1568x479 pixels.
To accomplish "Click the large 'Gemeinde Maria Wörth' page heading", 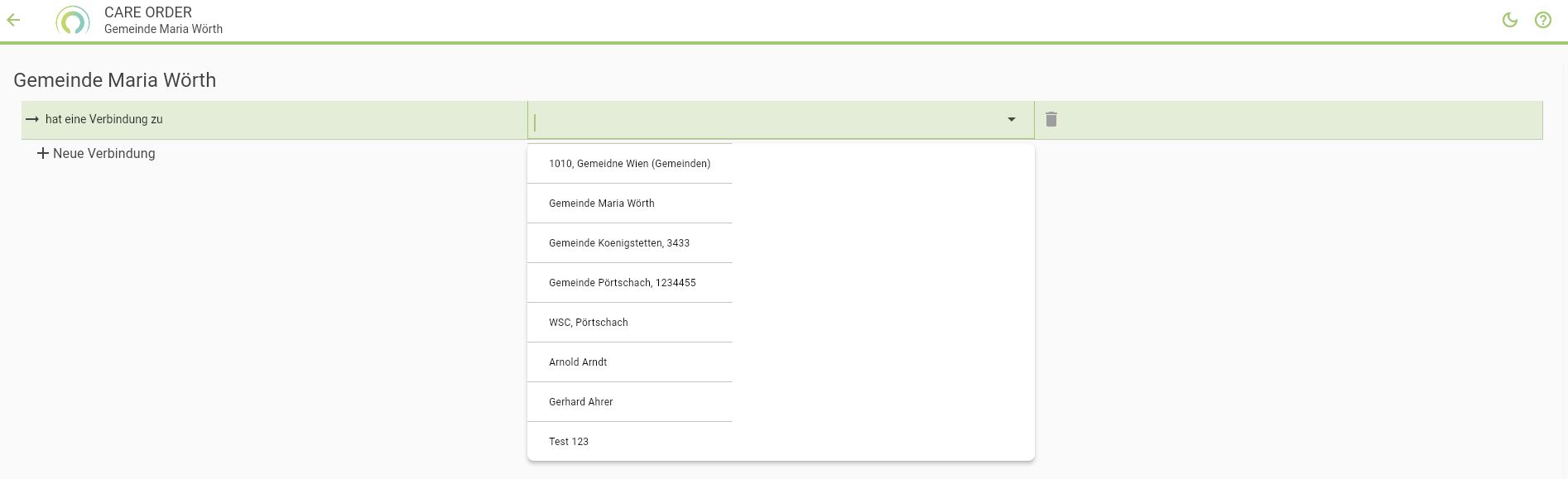I will [x=114, y=80].
